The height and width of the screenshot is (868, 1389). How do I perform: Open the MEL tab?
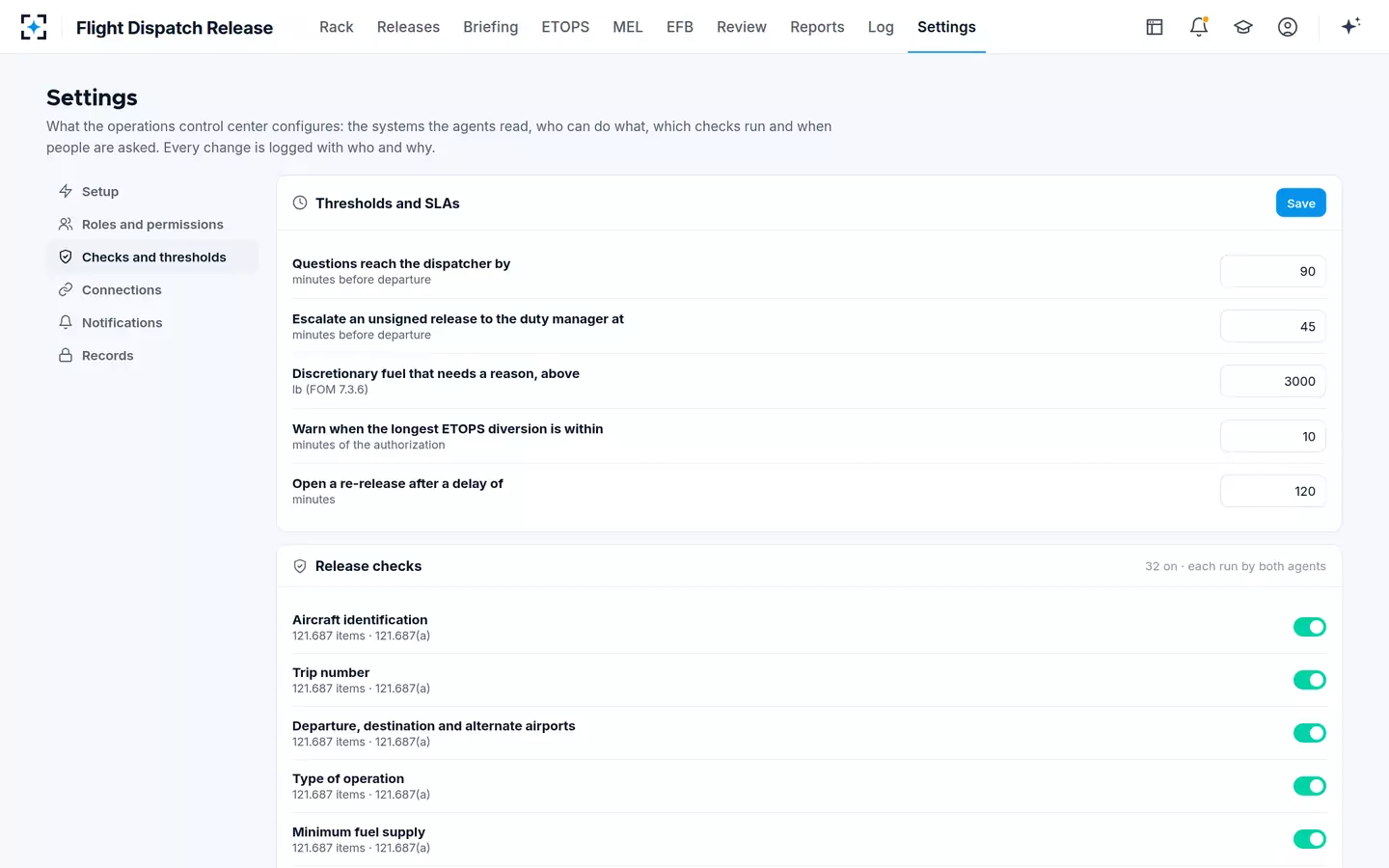coord(628,27)
